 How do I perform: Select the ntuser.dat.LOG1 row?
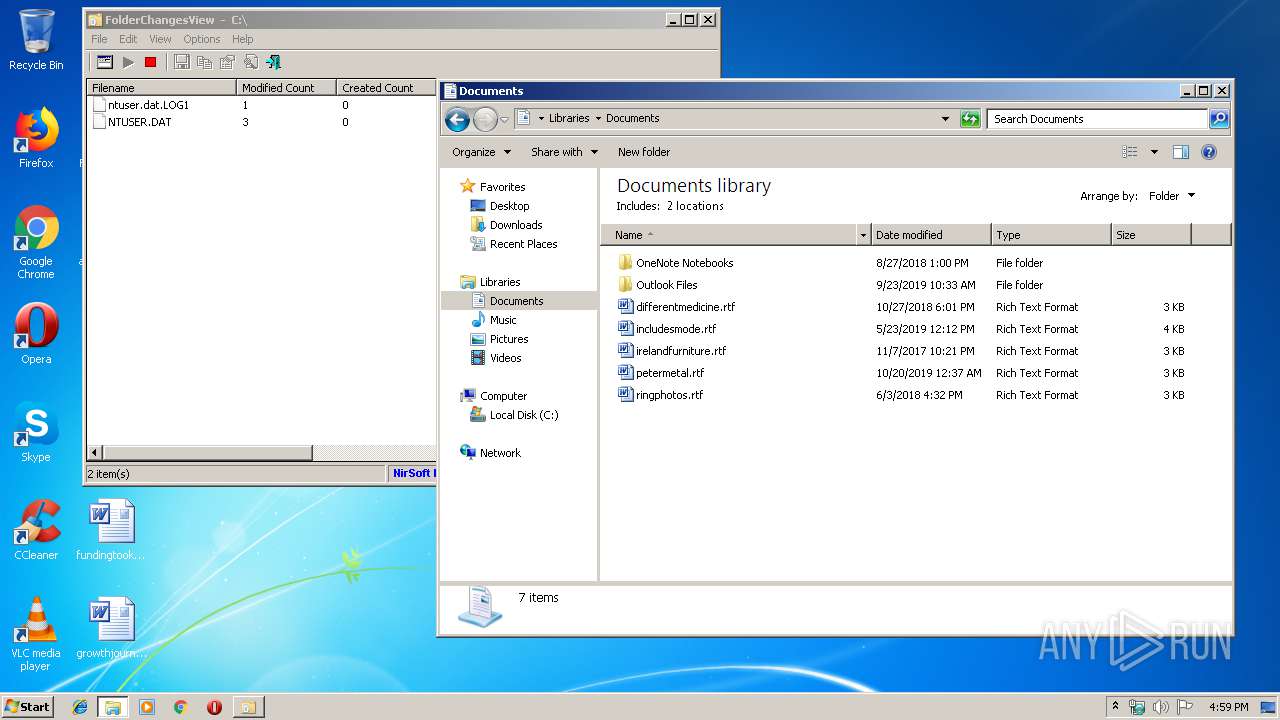148,105
